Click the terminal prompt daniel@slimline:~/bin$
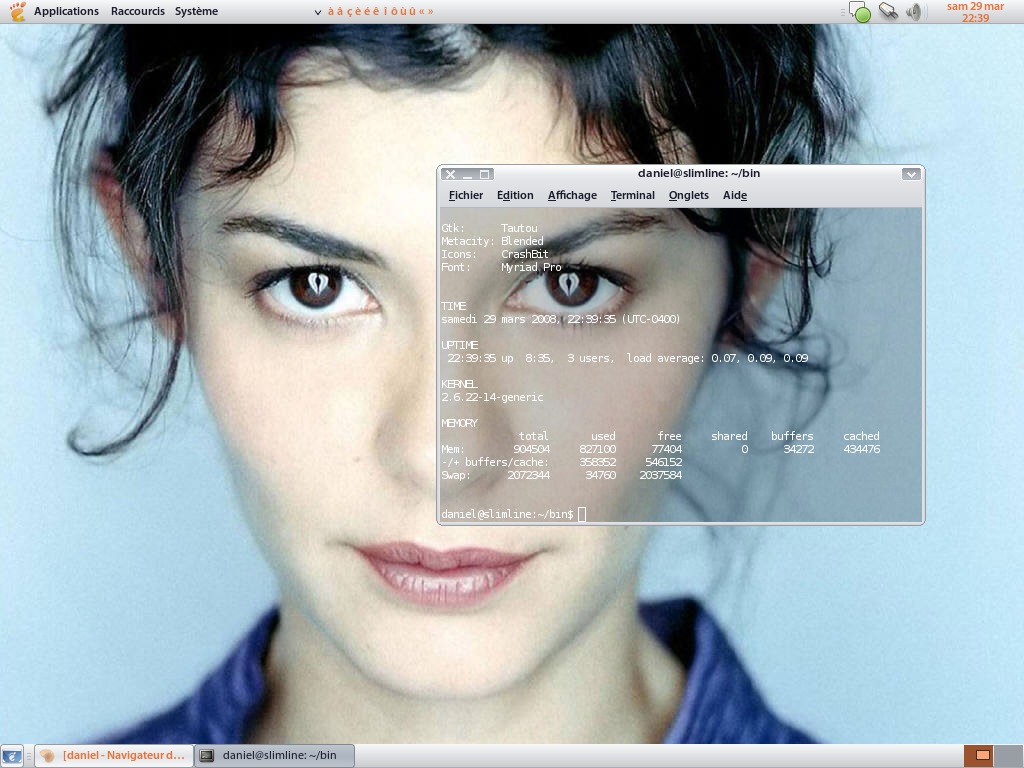The image size is (1024, 768). coord(507,515)
